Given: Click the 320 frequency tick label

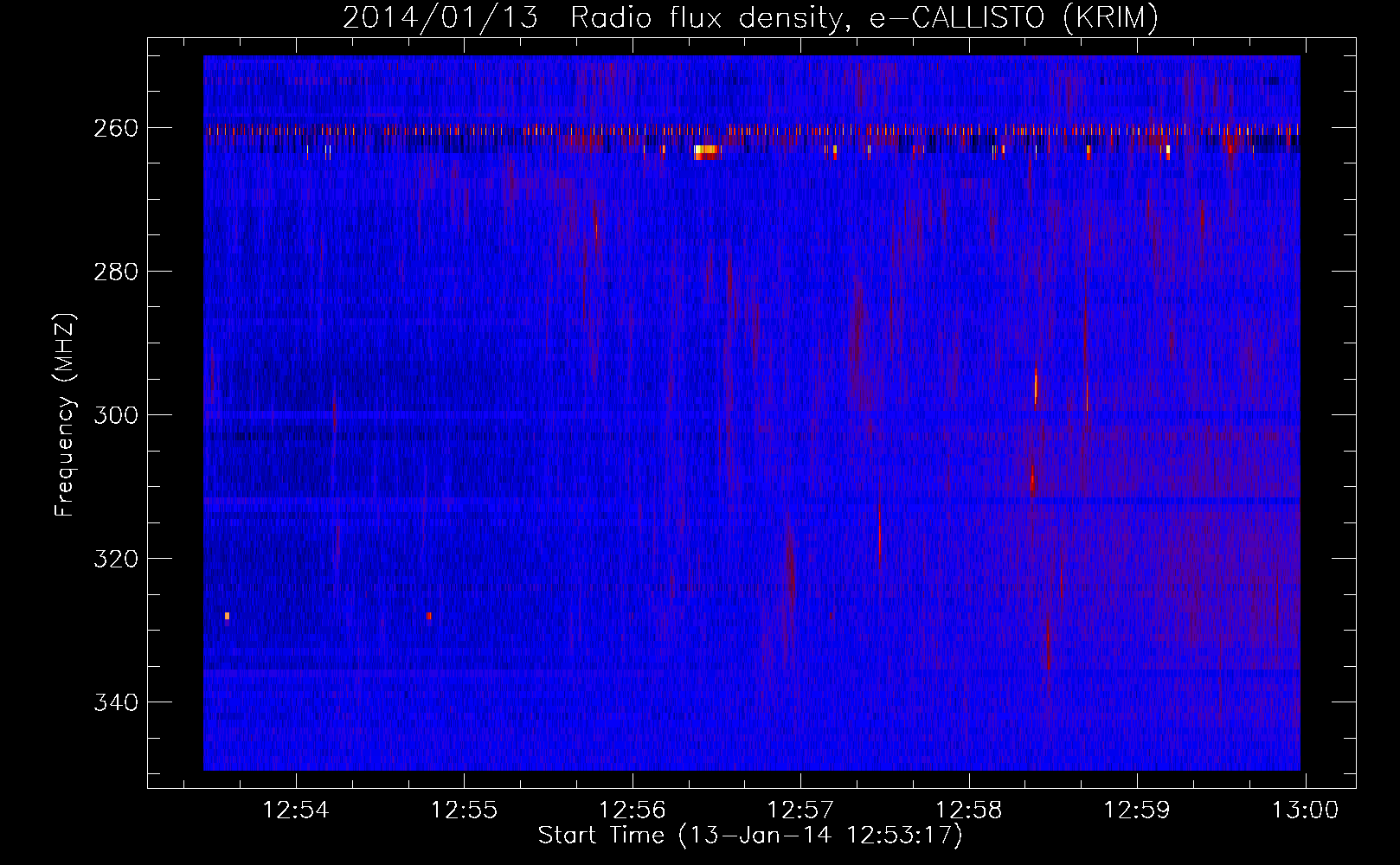Looking at the screenshot, I should tap(115, 559).
